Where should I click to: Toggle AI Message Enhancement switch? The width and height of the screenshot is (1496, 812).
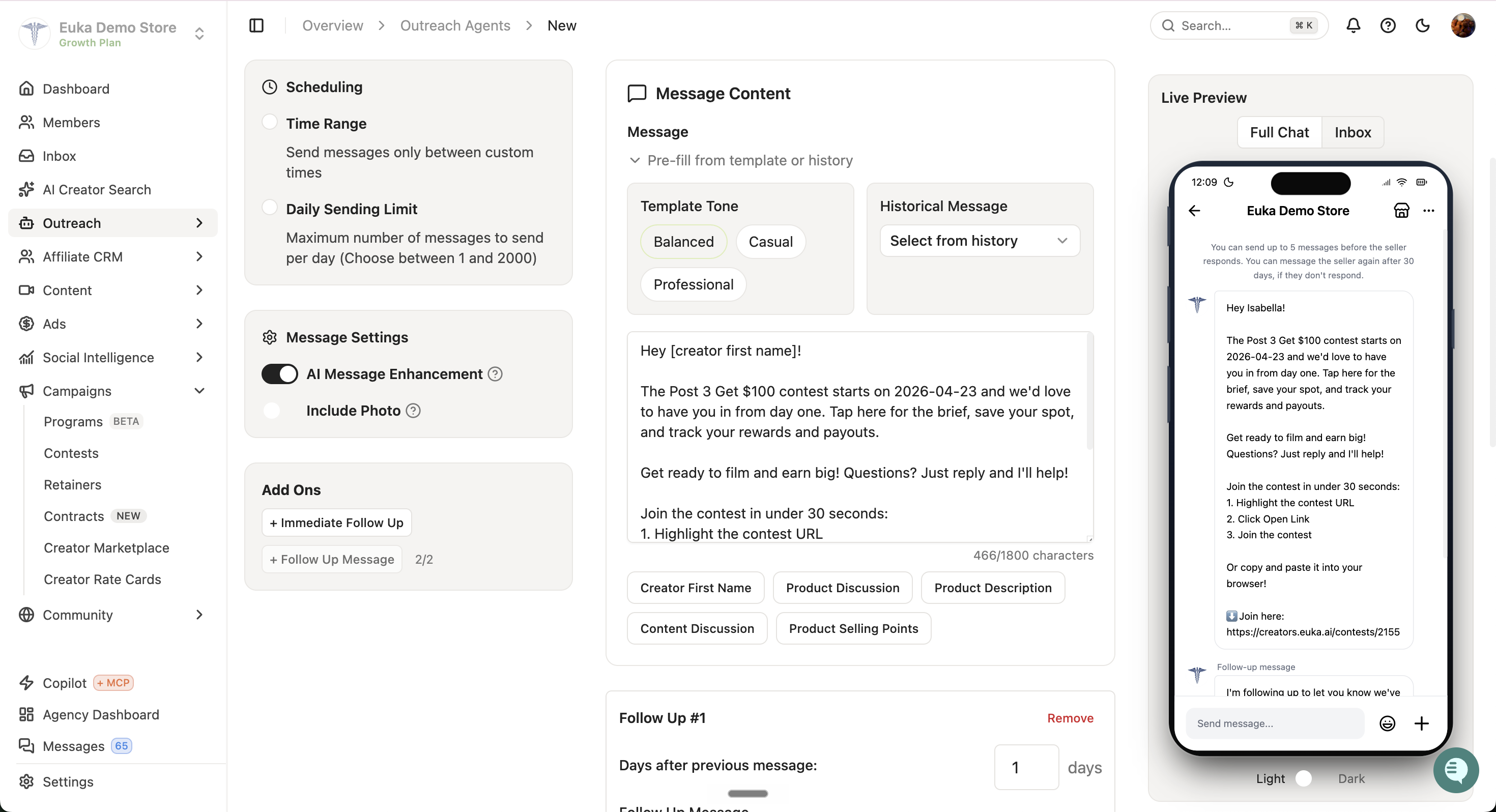coord(279,374)
